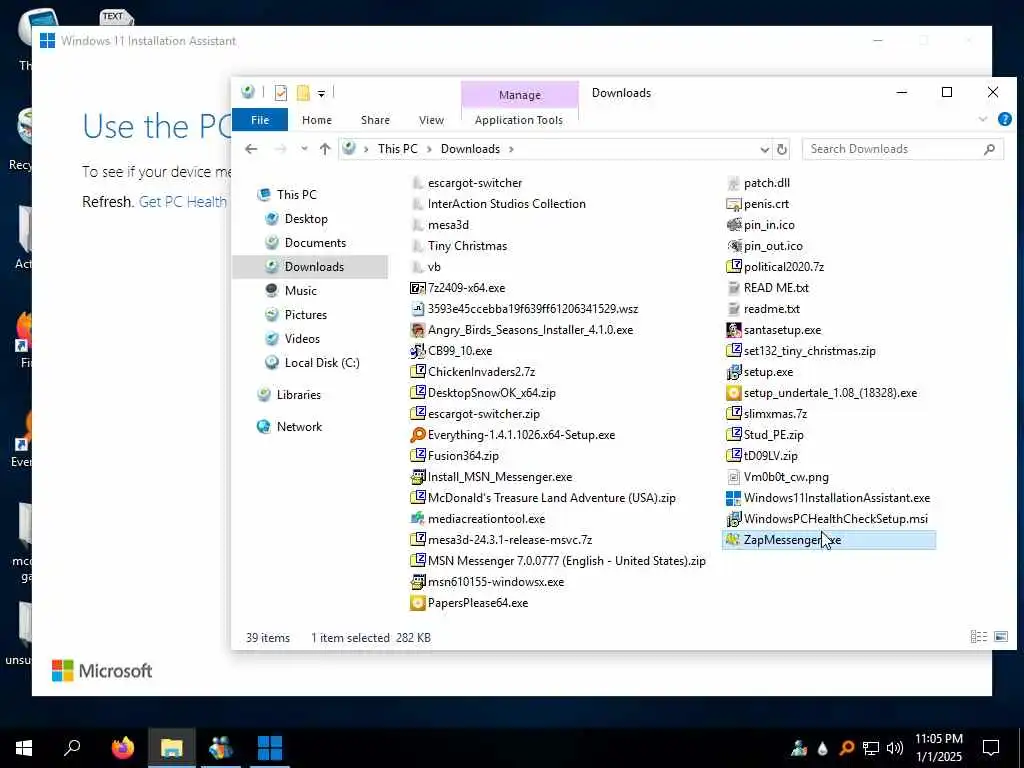Open Music in the navigation pane
The height and width of the screenshot is (768, 1024).
tap(300, 291)
